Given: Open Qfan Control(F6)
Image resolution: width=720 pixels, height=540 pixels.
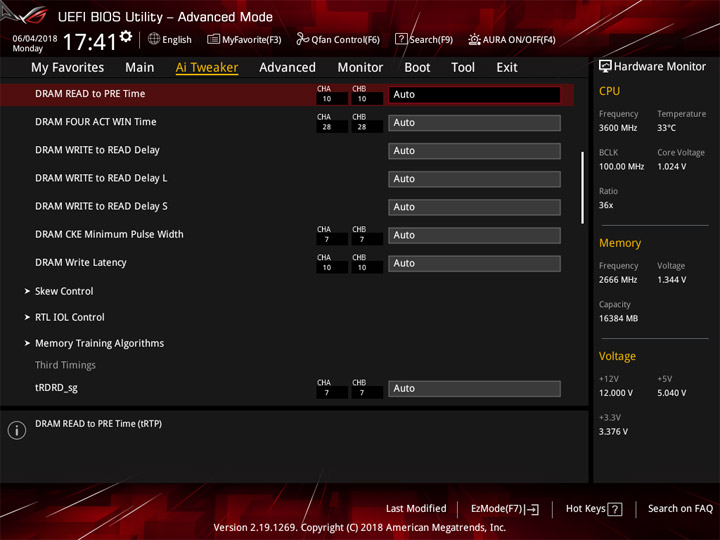Looking at the screenshot, I should click(345, 39).
